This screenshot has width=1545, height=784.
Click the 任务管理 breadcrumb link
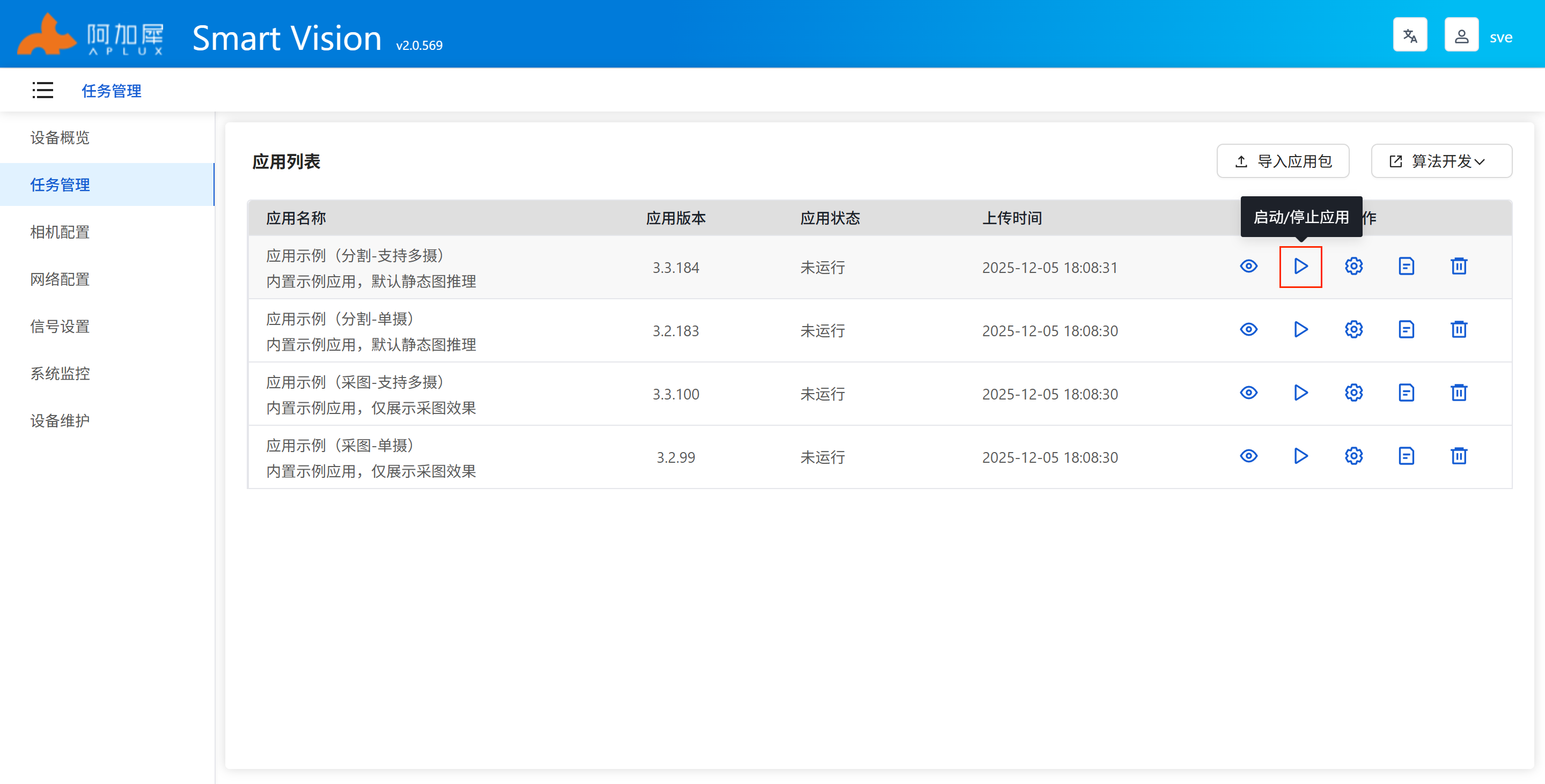pyautogui.click(x=112, y=91)
